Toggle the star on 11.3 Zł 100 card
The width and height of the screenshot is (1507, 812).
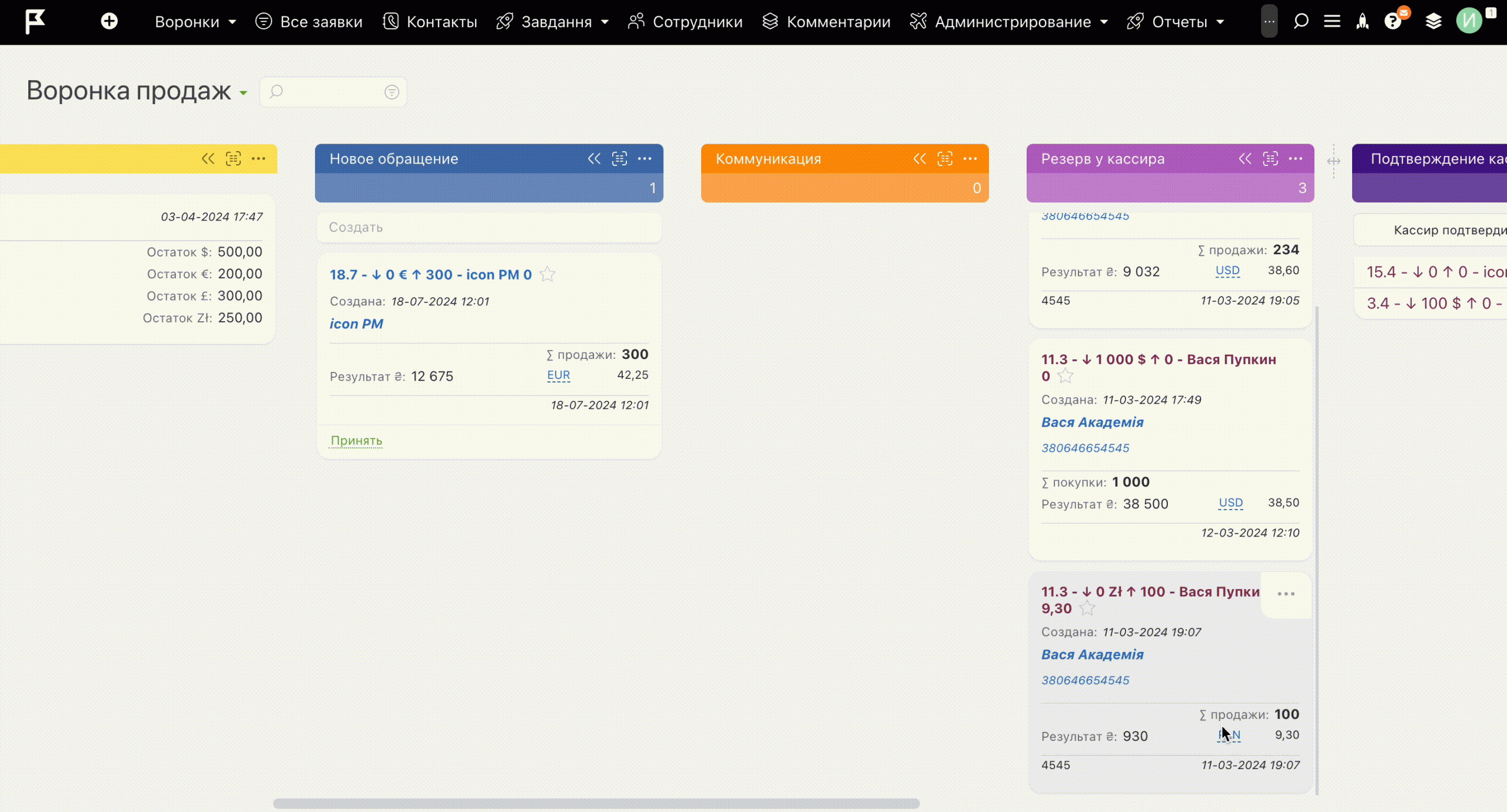click(1087, 608)
